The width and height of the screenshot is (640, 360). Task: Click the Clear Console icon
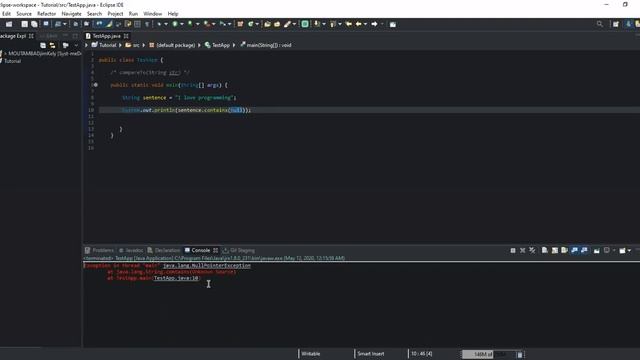544,250
